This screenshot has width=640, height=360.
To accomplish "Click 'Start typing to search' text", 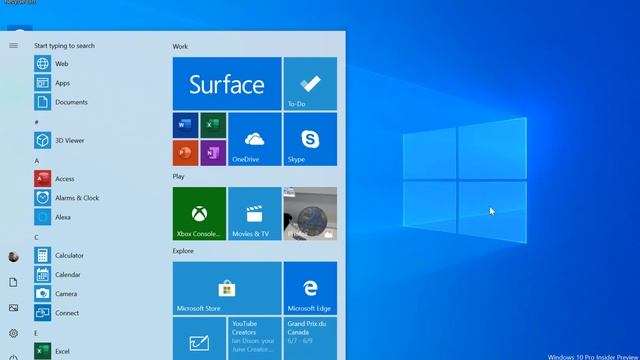I will [x=64, y=46].
